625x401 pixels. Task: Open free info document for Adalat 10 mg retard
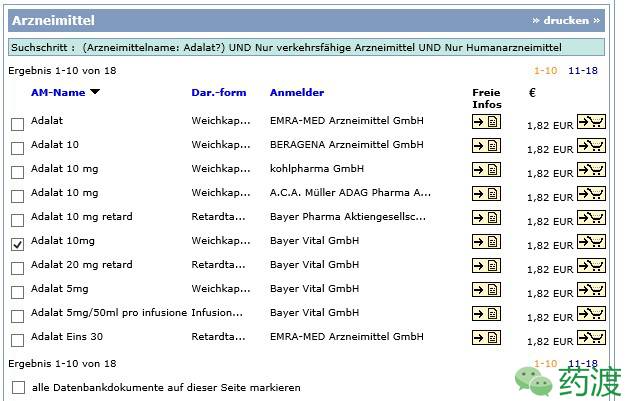tap(486, 218)
